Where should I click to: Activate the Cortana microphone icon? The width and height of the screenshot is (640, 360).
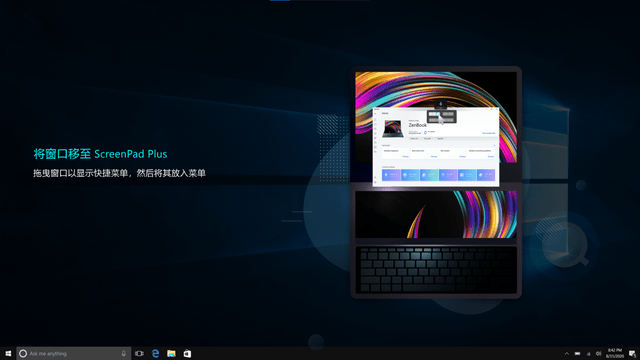point(123,353)
